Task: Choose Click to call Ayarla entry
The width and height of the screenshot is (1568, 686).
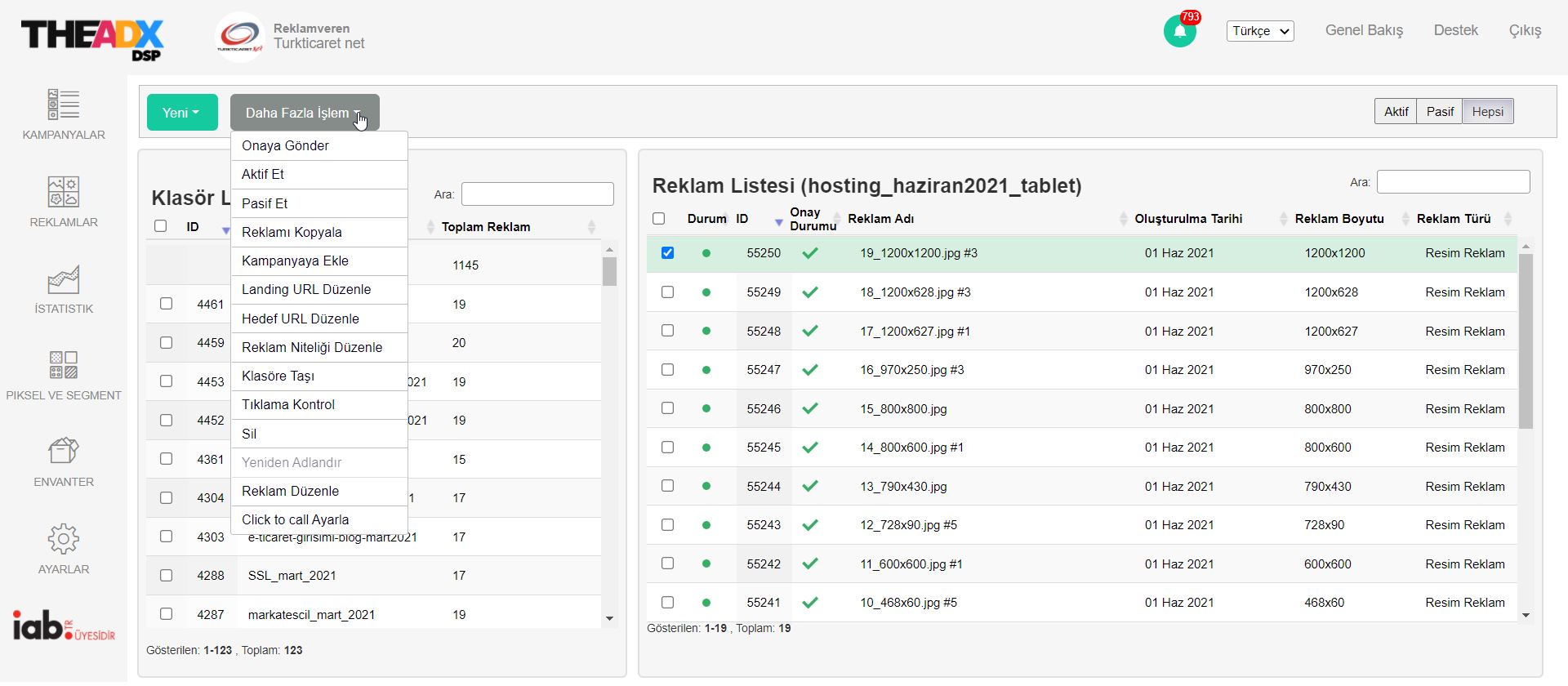Action: pos(319,520)
